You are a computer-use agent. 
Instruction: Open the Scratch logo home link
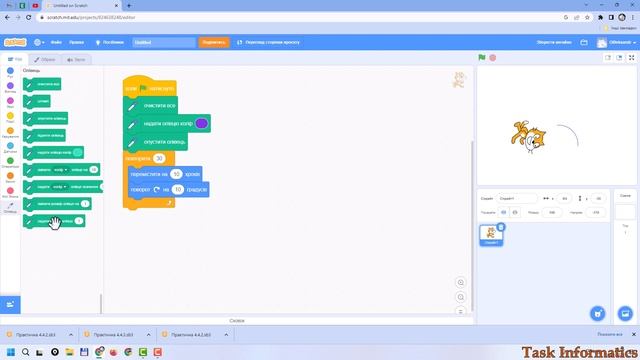(15, 42)
